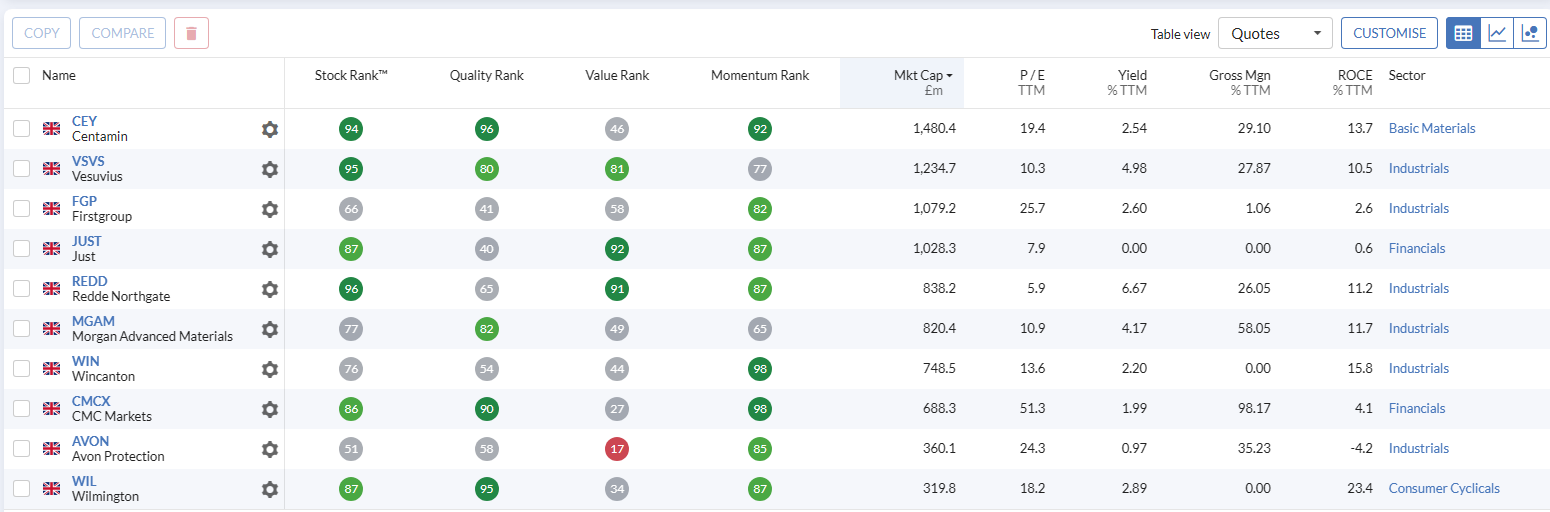
Task: Sort by P/E TTM column header
Action: 1032,83
